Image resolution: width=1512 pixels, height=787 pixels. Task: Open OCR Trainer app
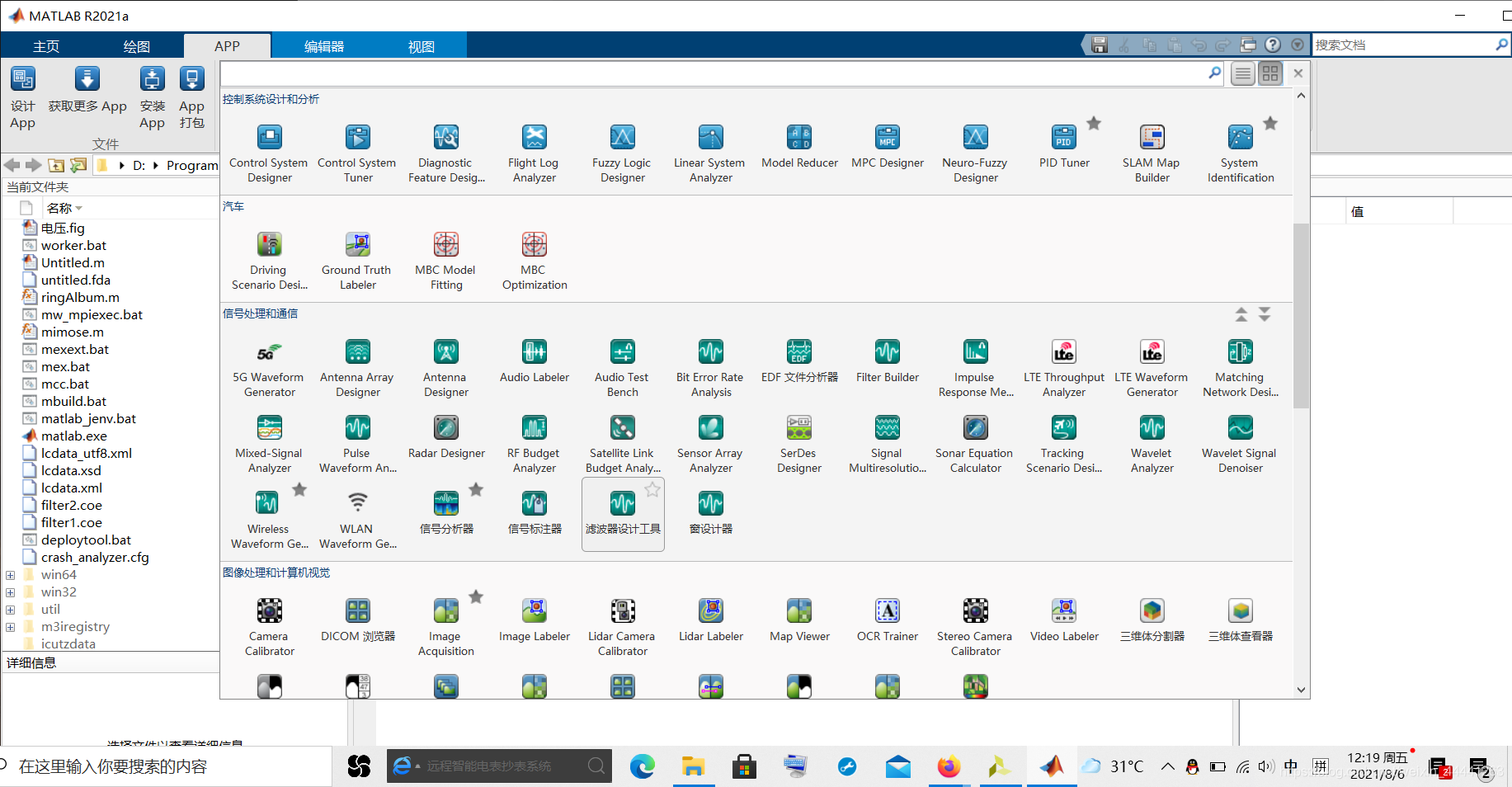click(x=888, y=620)
